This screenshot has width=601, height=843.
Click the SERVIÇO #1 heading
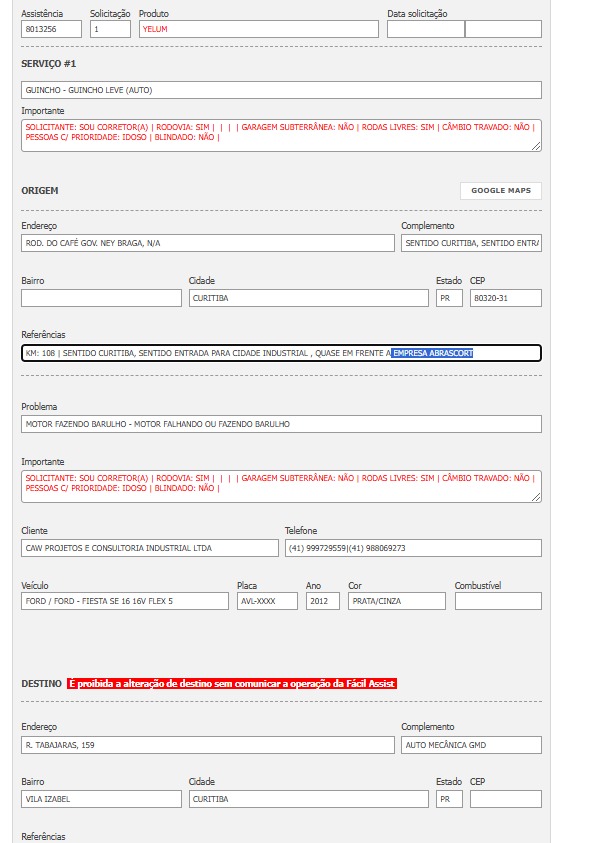[x=48, y=63]
